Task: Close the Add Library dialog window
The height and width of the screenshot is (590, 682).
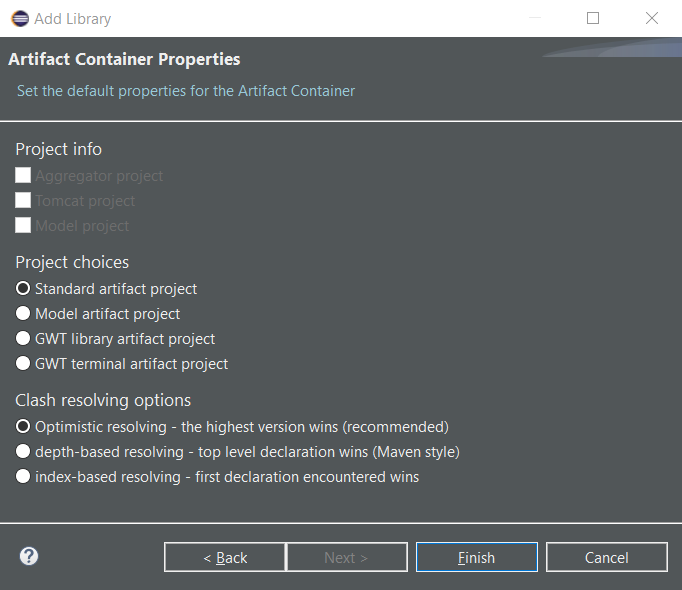Action: click(x=652, y=18)
